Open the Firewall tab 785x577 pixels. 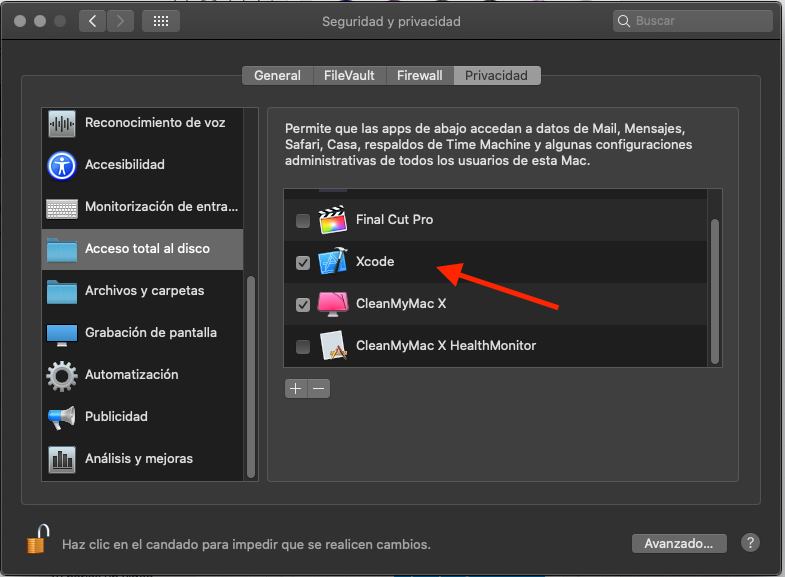point(420,76)
